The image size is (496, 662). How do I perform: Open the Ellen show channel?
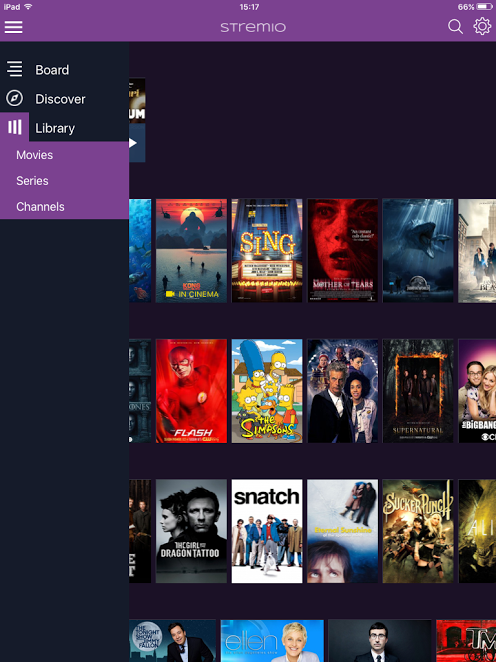point(272,641)
